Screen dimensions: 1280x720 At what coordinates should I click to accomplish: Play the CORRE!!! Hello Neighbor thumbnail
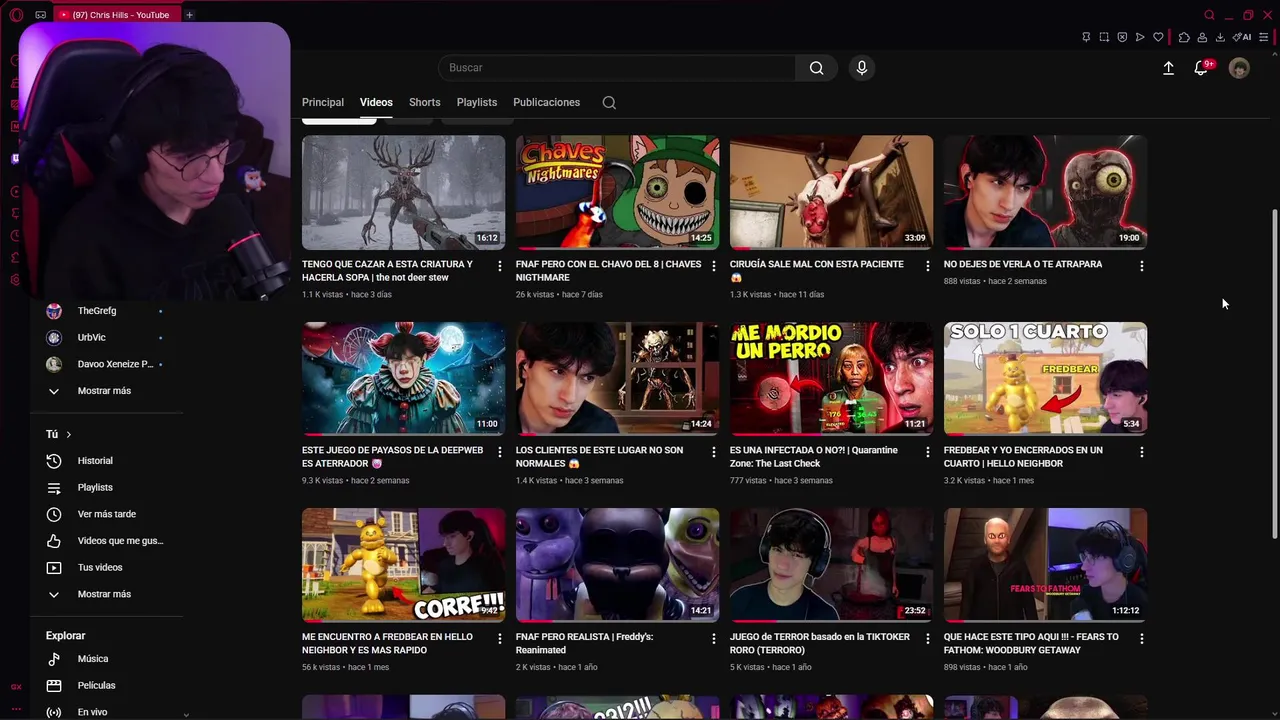[404, 564]
